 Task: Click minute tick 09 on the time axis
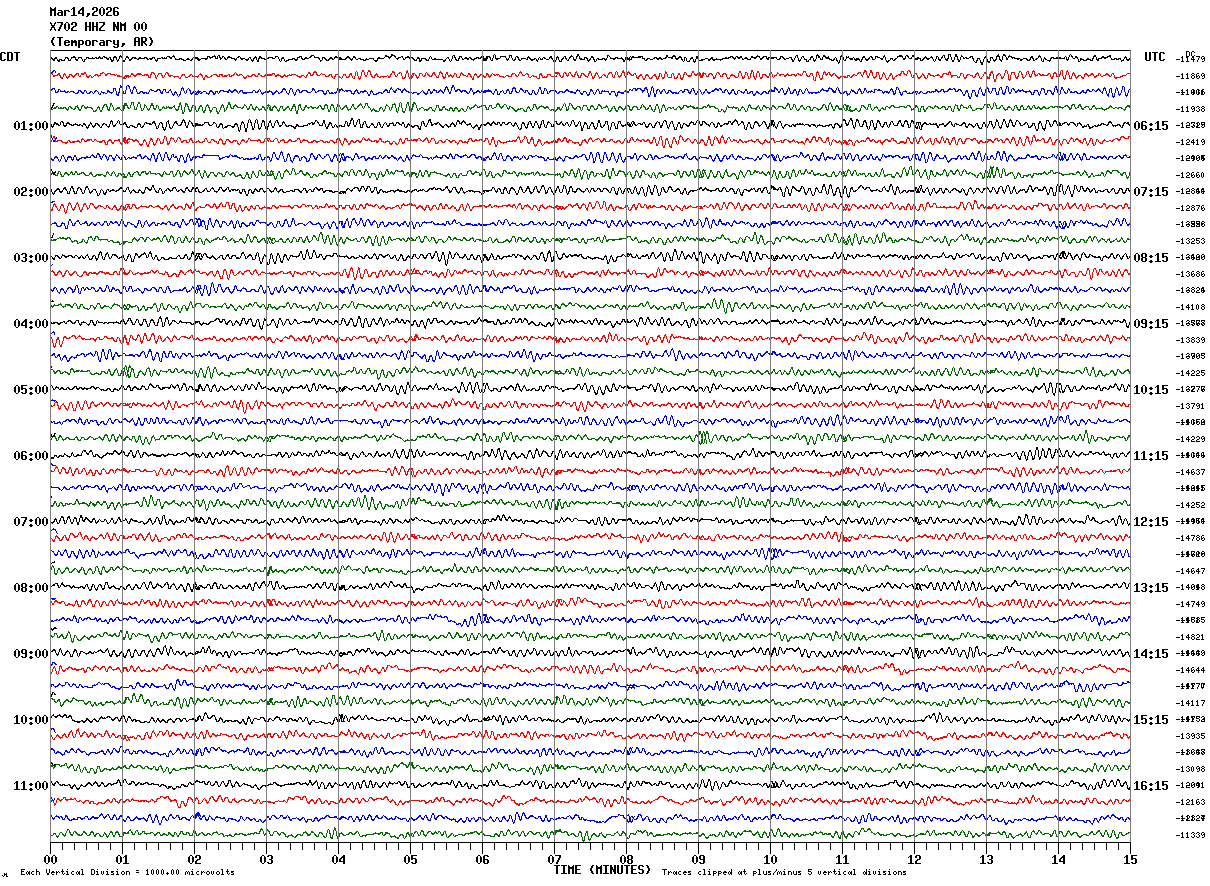click(x=698, y=859)
